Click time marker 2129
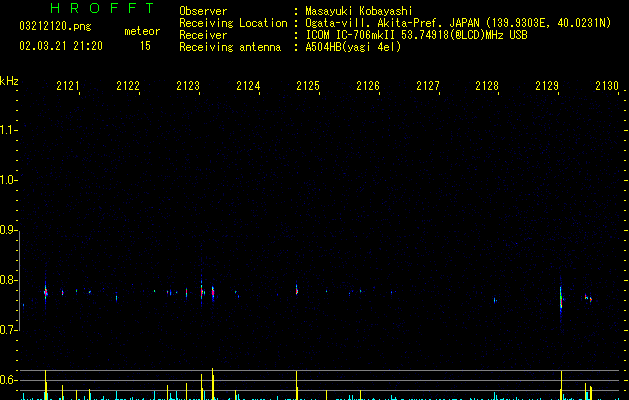The height and width of the screenshot is (400, 629). (x=547, y=86)
